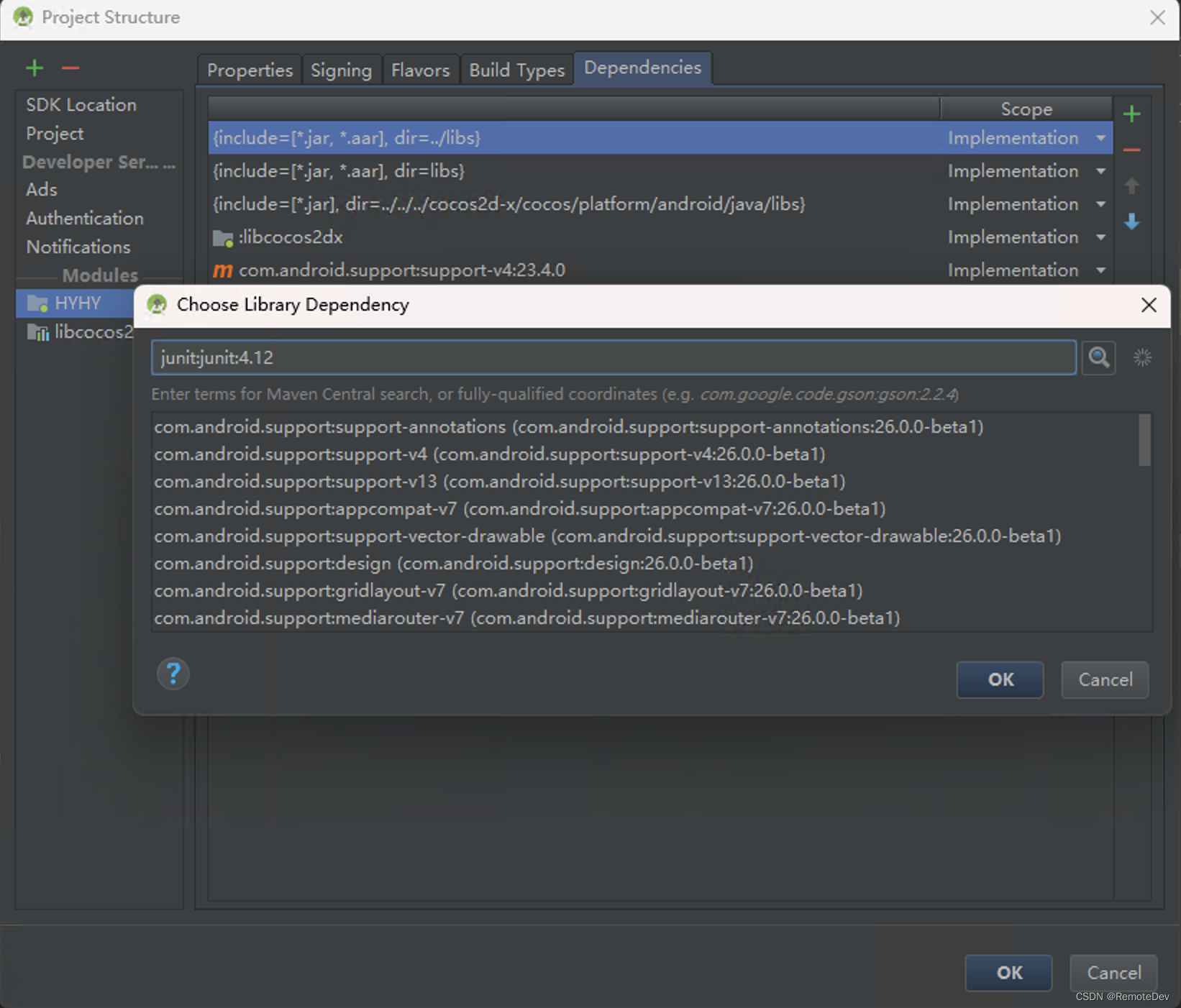Screen dimensions: 1181x1008
Task: Click the library results list scrollbar
Action: coord(1144,440)
